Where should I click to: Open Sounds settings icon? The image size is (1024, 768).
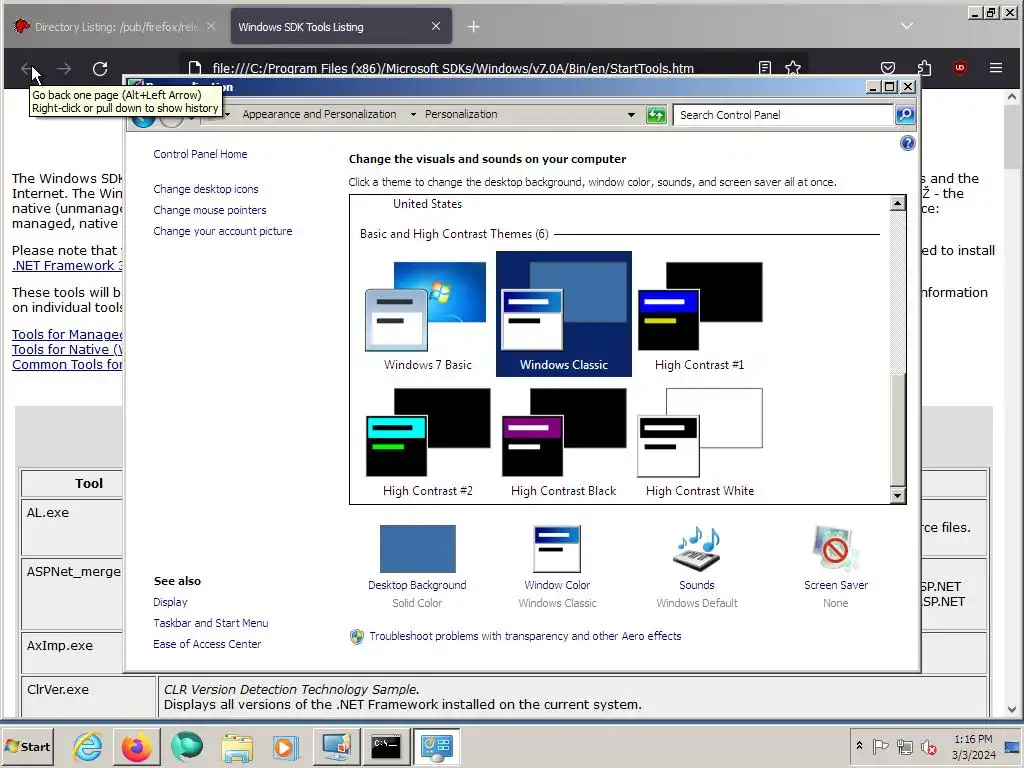coord(697,549)
